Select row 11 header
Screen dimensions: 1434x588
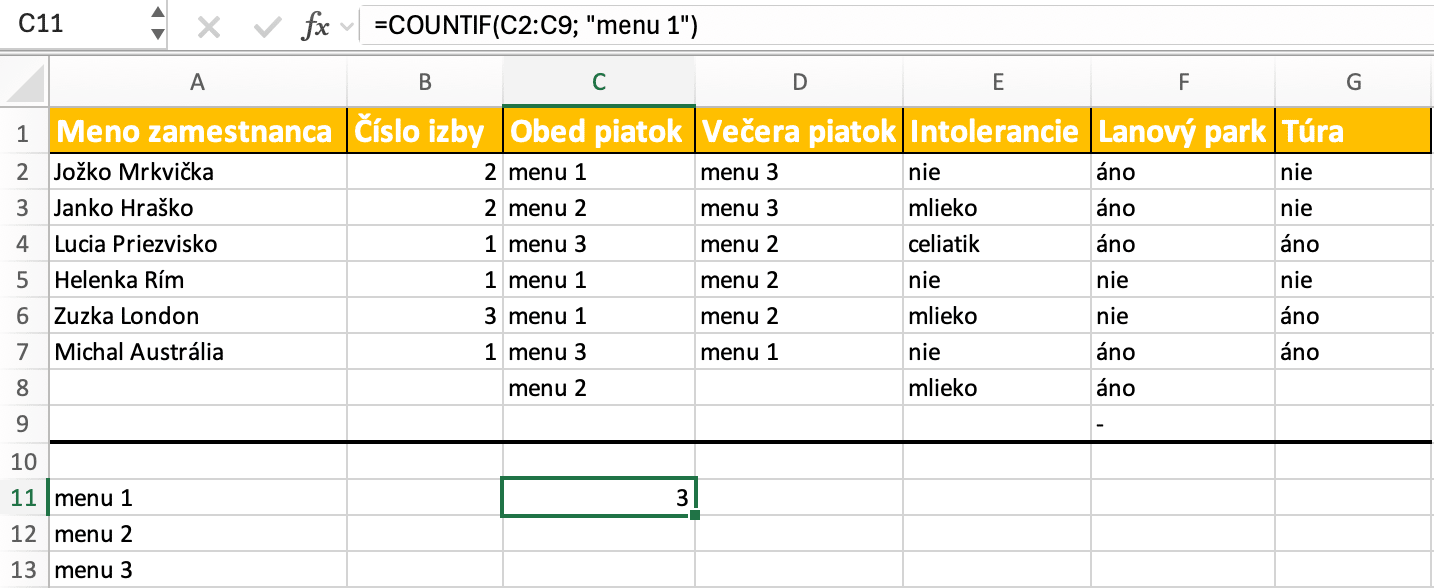click(24, 497)
